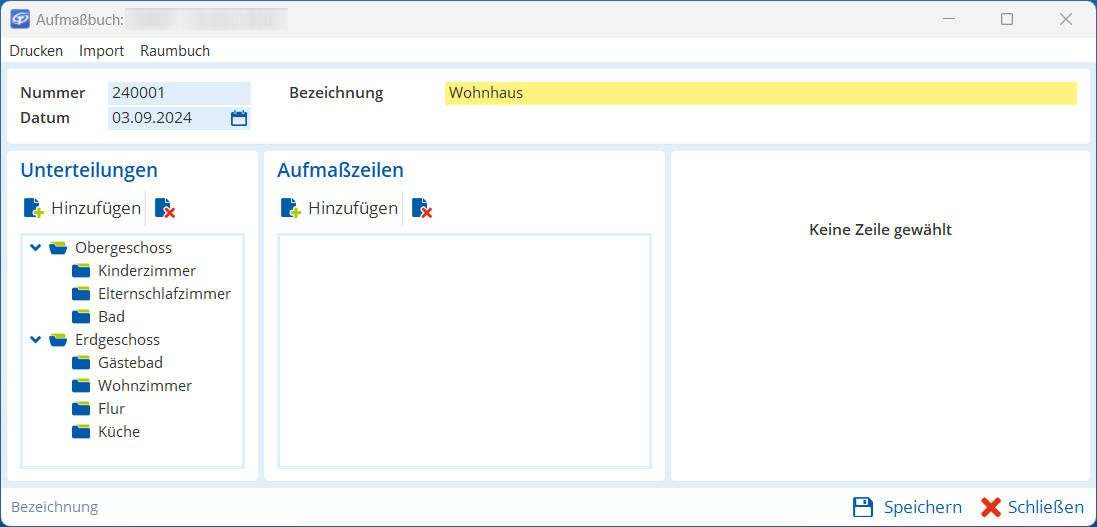Open the Raumbuch menu

[175, 51]
